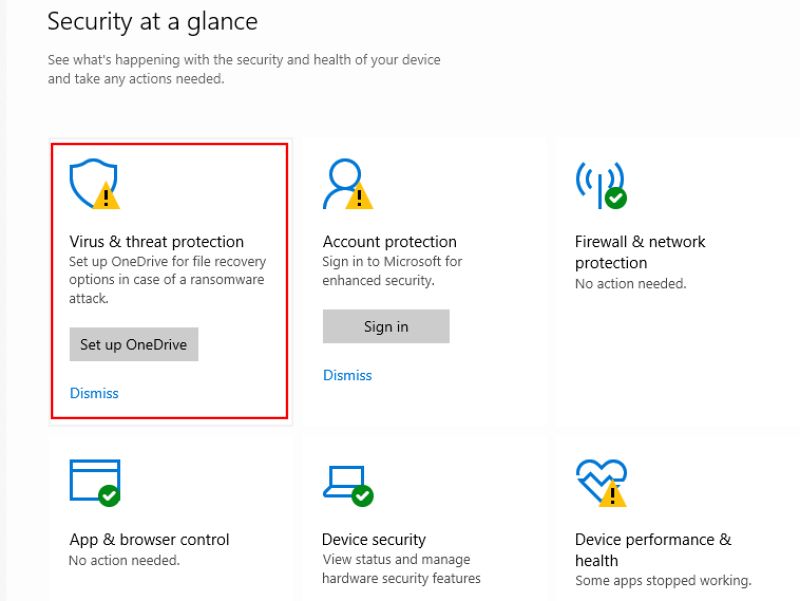
Task: Click 'Set up OneDrive for file recovery' description
Action: click(167, 280)
